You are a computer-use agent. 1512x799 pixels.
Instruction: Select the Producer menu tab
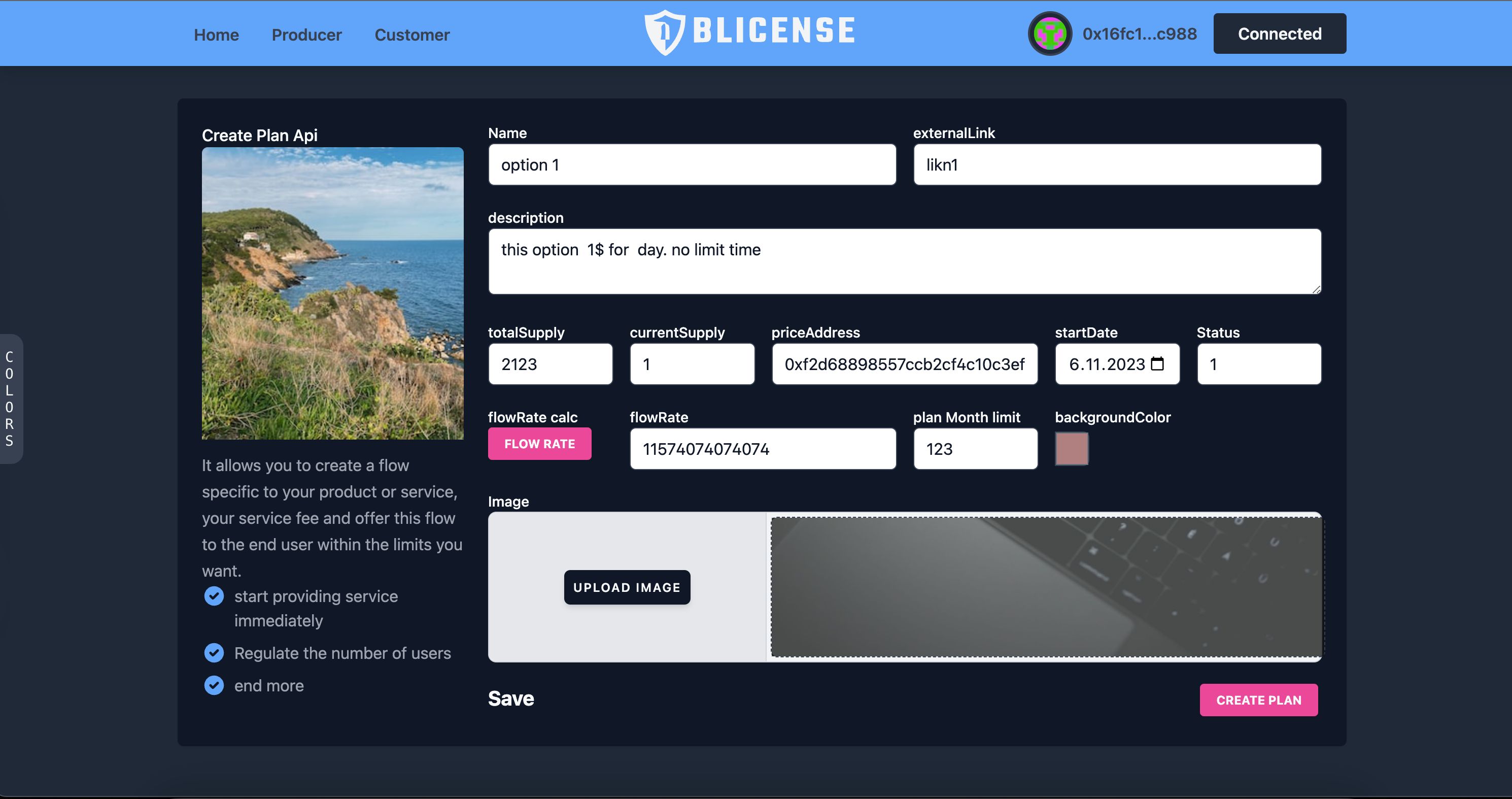(307, 34)
